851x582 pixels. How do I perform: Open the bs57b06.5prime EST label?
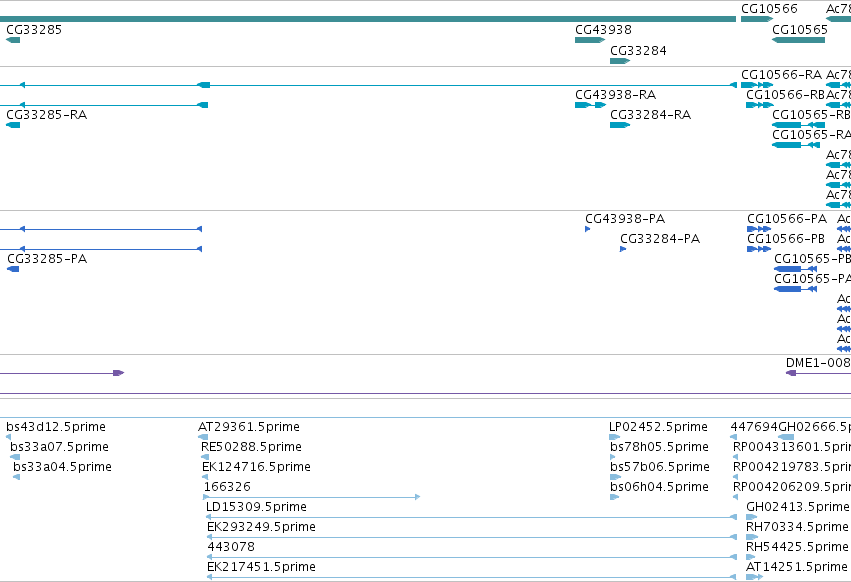coord(660,467)
